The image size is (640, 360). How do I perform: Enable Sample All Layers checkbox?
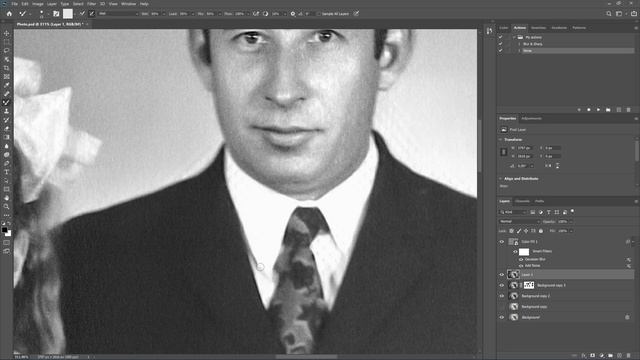click(x=319, y=14)
